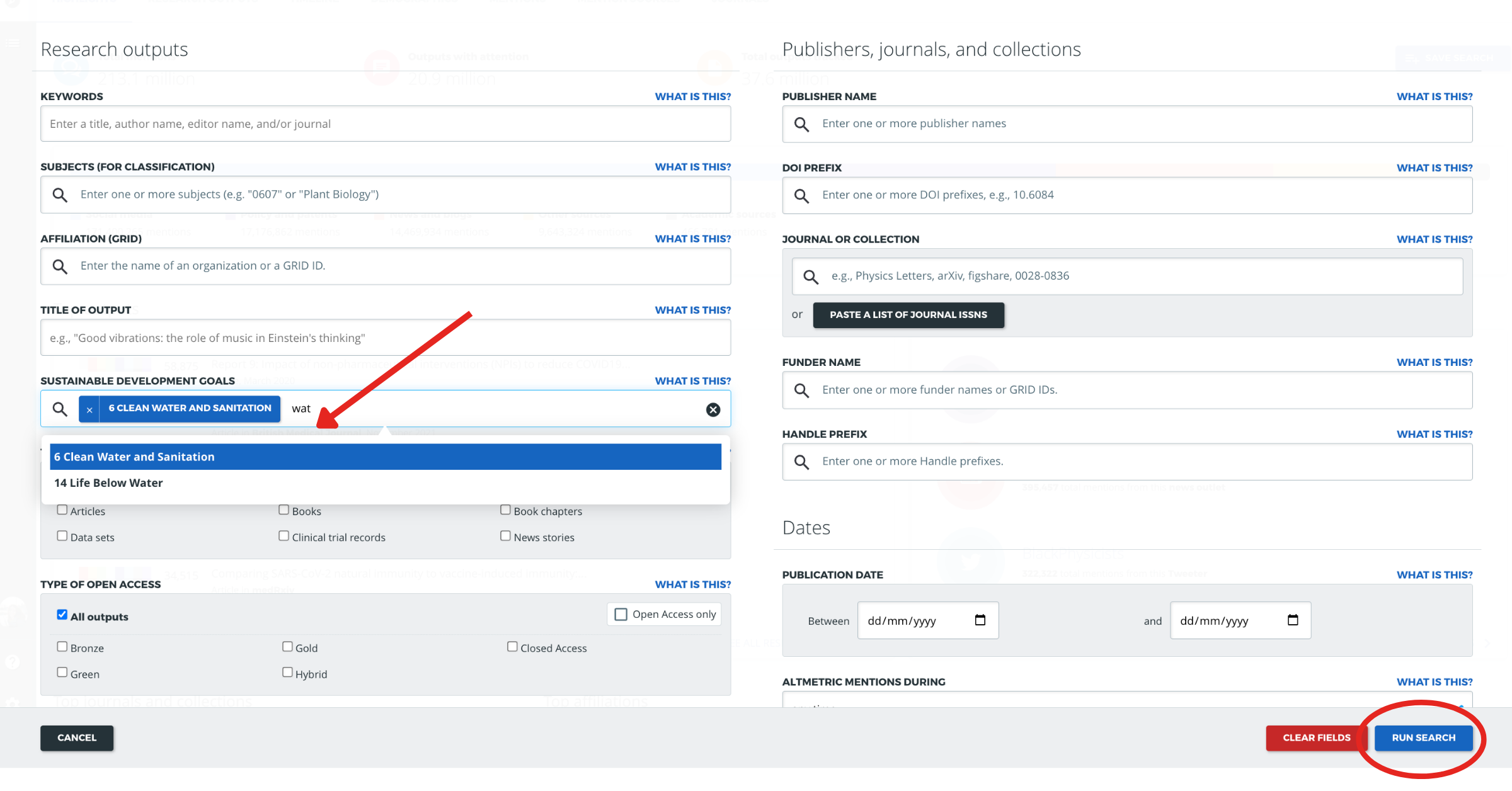The image size is (1512, 791).
Task: Click the magnifier icon in Handle Prefix field
Action: point(801,462)
